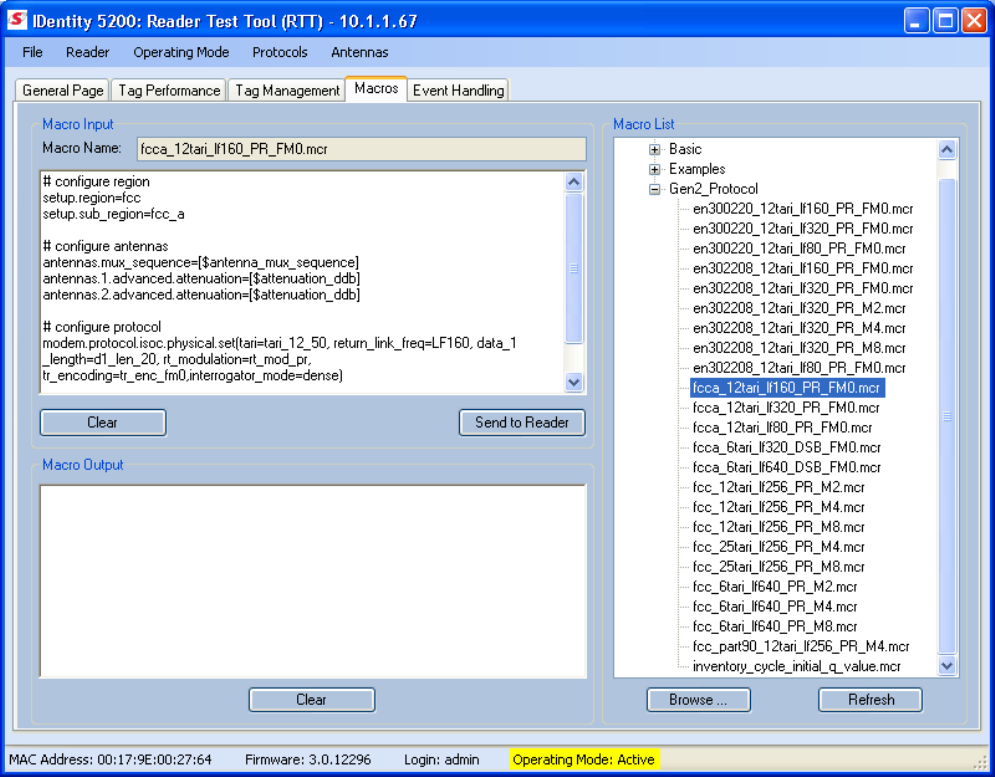This screenshot has height=777, width=995.
Task: Click inside the Macro Output text area
Action: pos(313,581)
